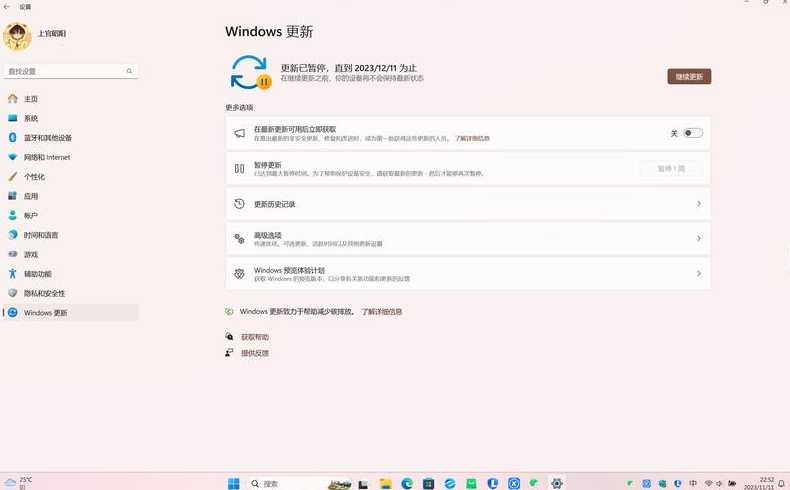Click the 继续更新 resume updates button
790x490 pixels.
[x=689, y=77]
